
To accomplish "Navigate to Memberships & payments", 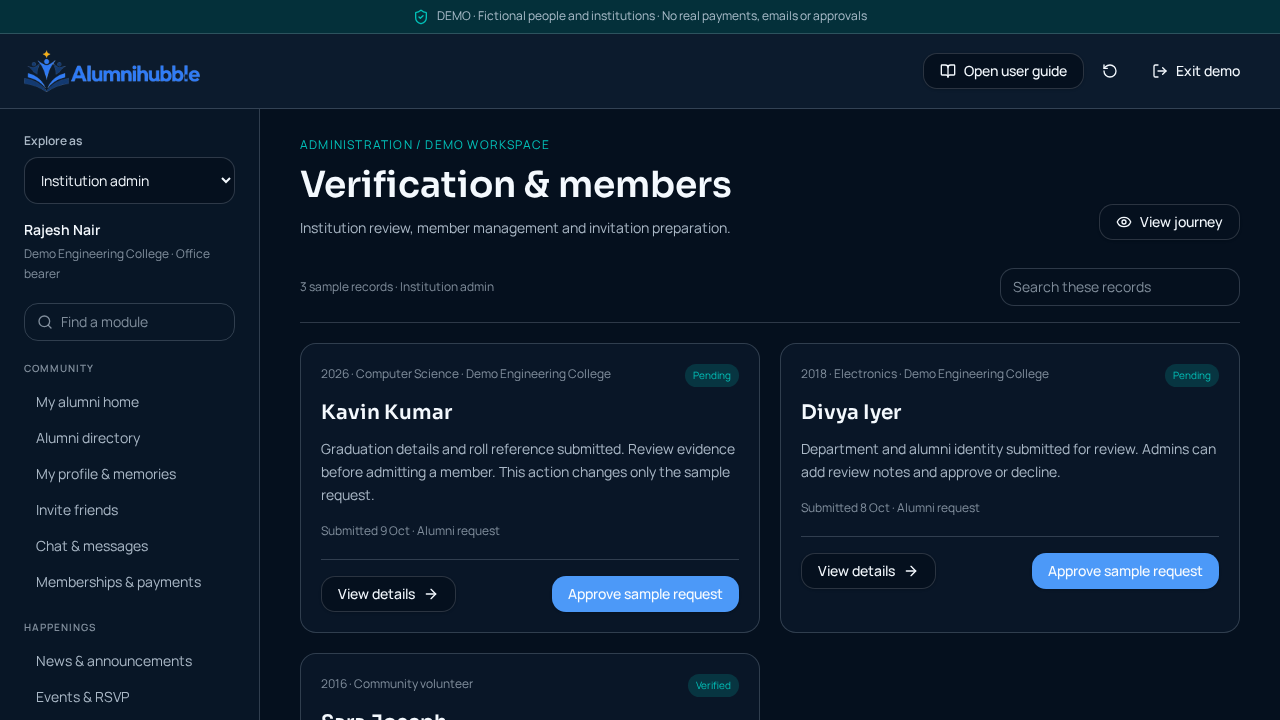I will (x=118, y=582).
